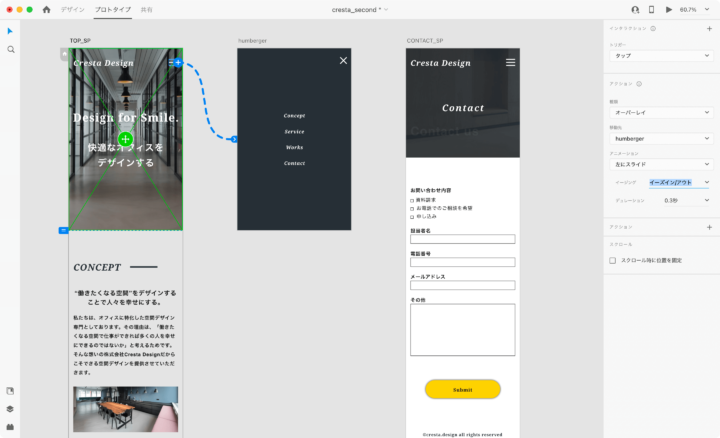Image resolution: width=720 pixels, height=438 pixels.
Task: Click the close X on humberger artboard
Action: pos(343,61)
